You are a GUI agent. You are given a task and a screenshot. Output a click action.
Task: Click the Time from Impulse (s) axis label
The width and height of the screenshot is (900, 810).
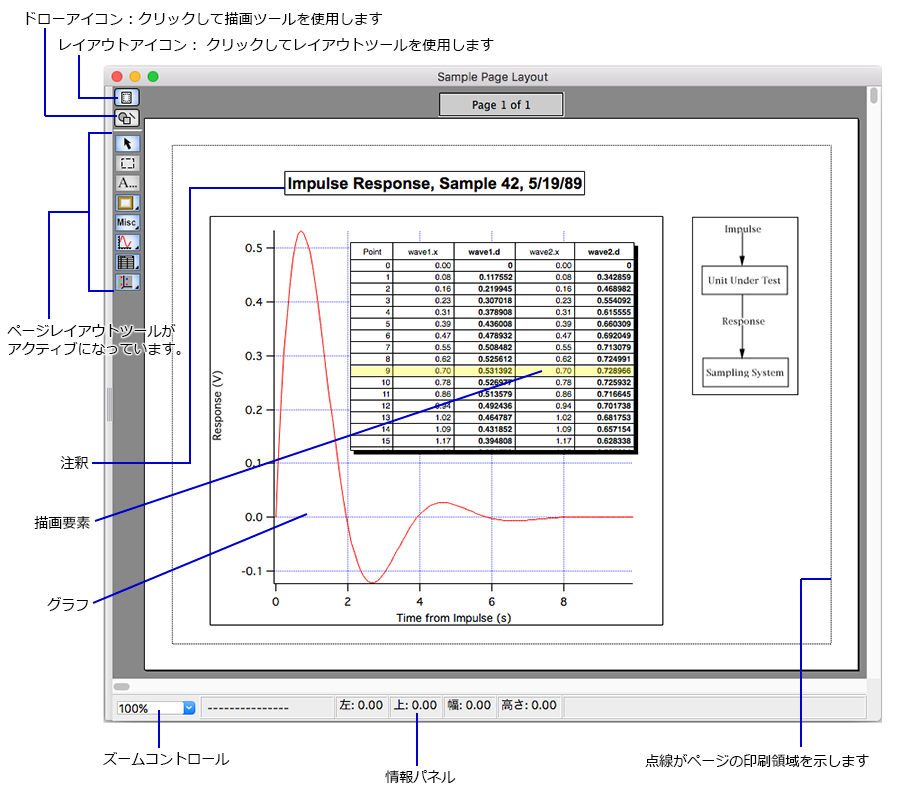point(453,618)
